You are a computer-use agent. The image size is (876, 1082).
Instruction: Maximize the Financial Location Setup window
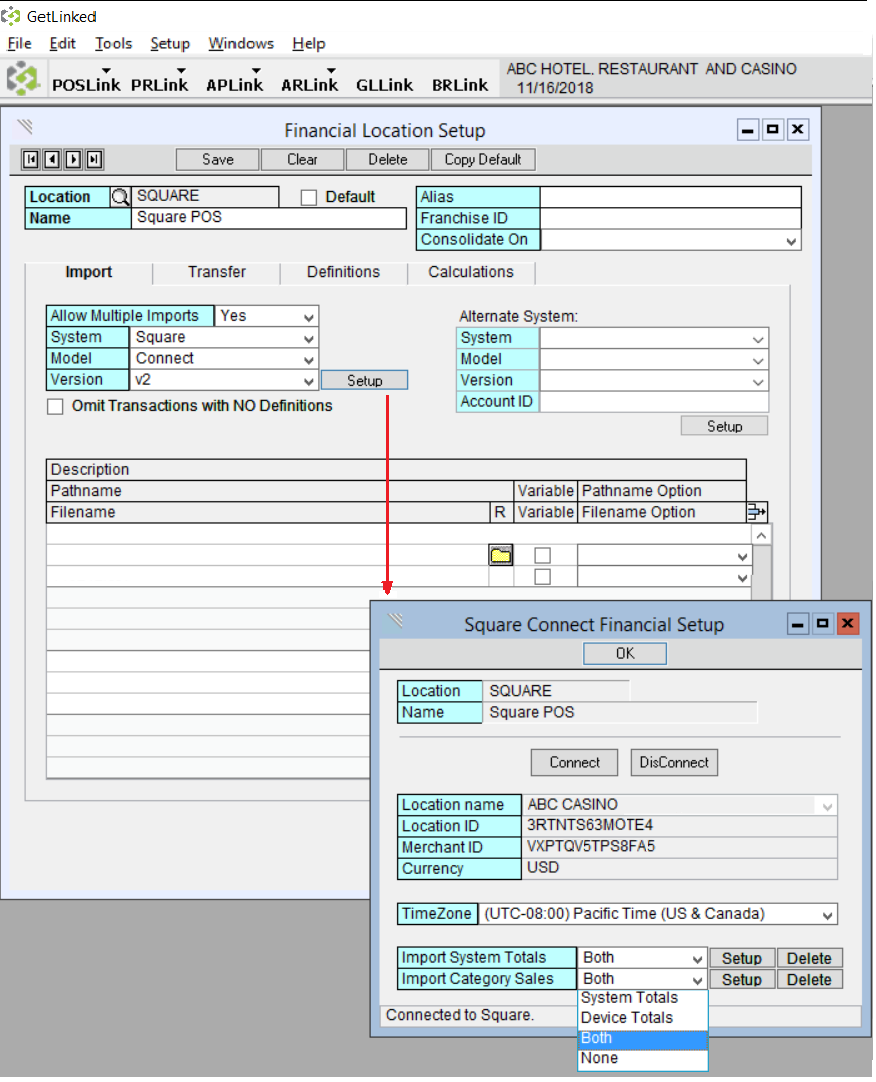[x=772, y=130]
